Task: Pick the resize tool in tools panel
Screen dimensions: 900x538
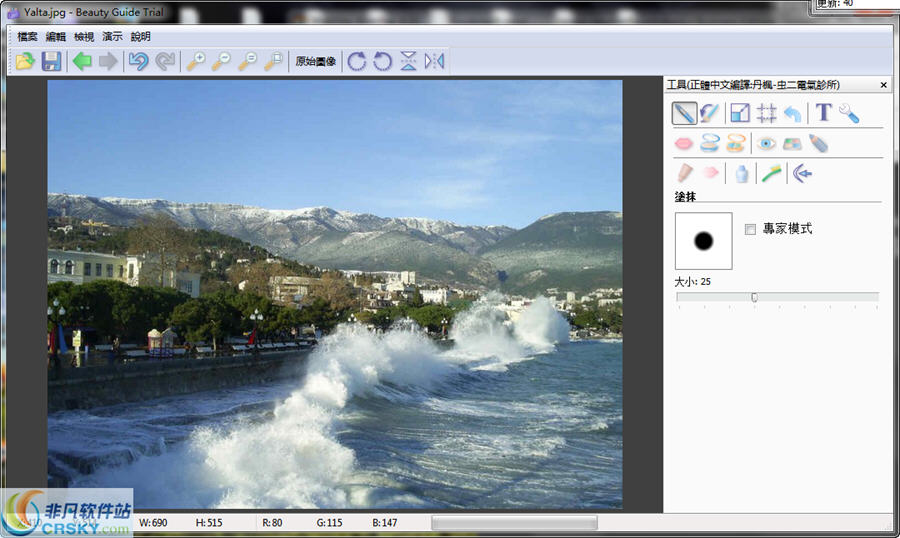Action: click(740, 113)
